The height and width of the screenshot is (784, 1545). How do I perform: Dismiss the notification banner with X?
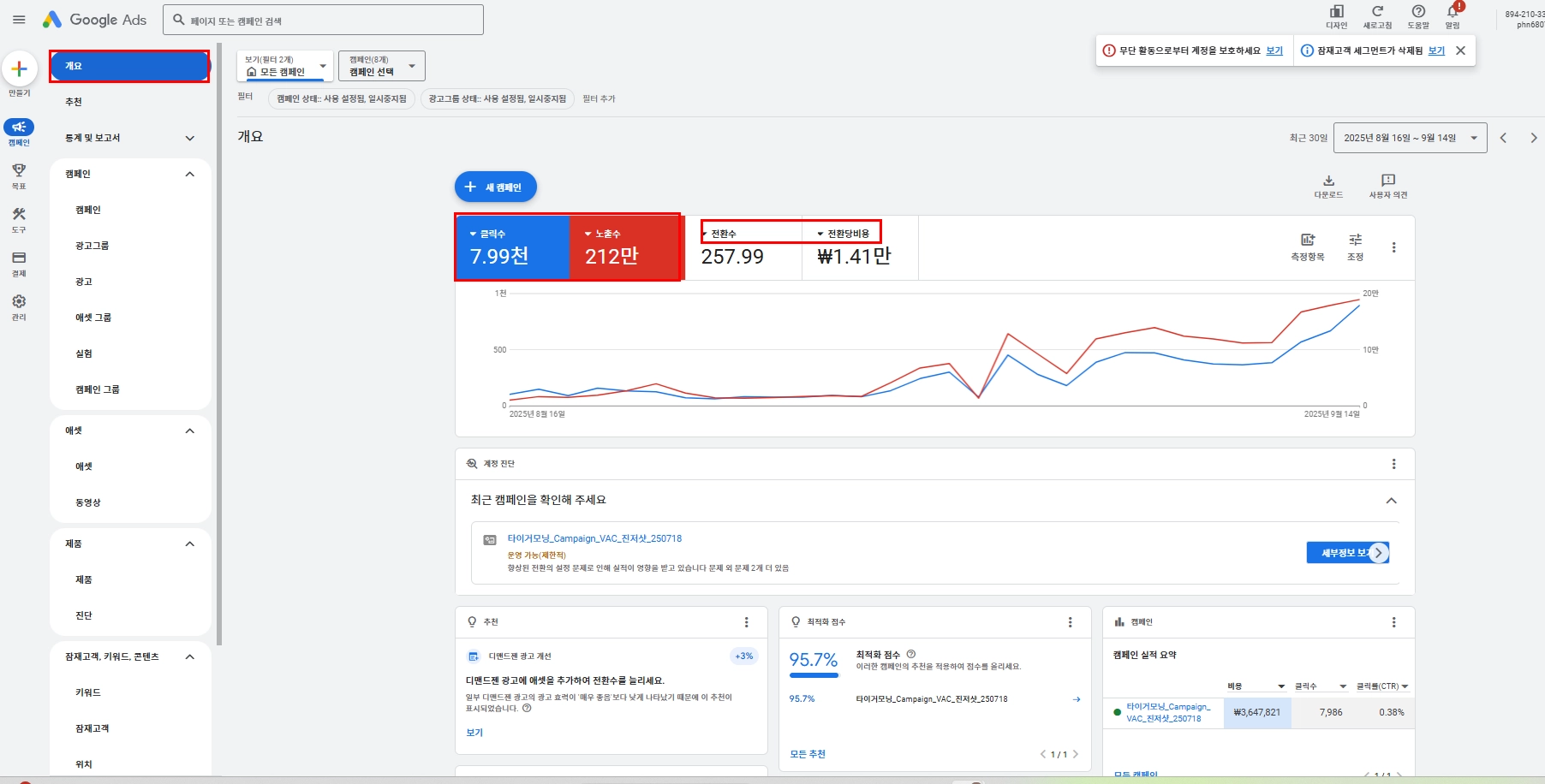1461,50
